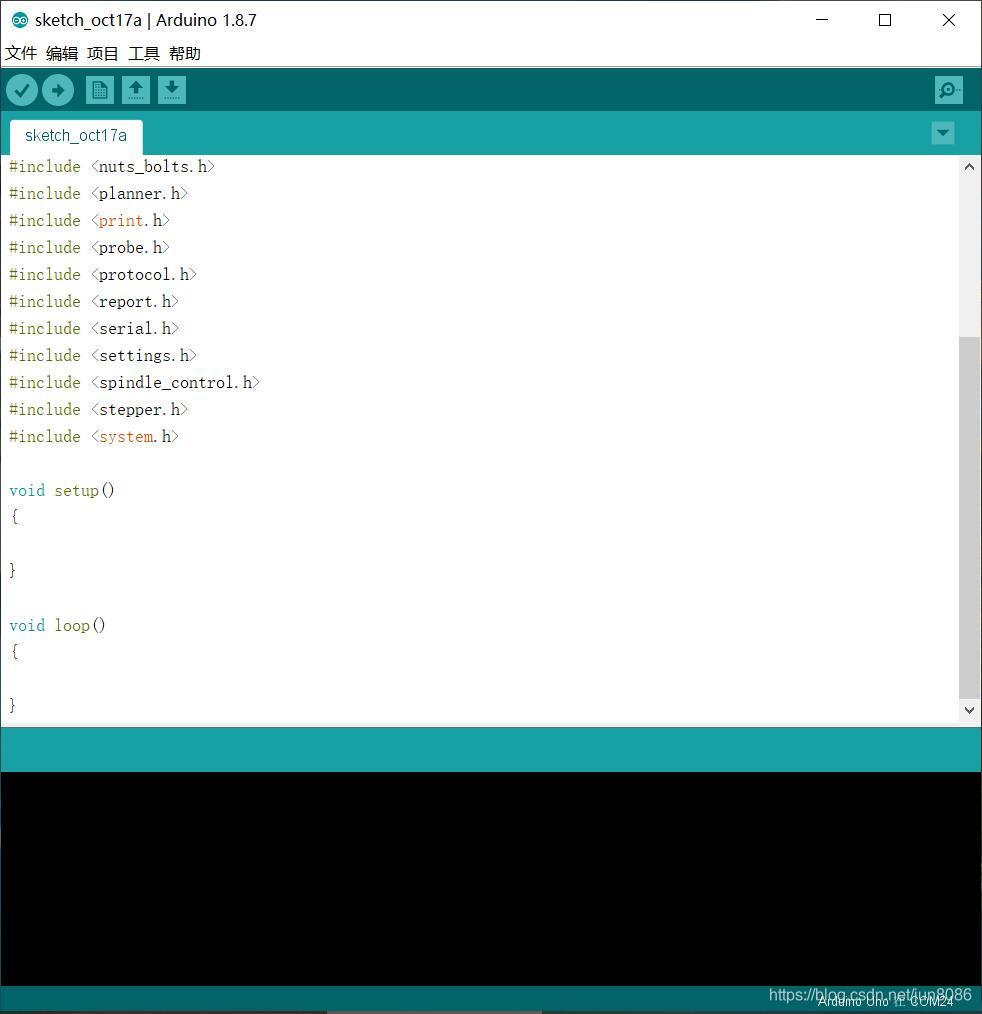Click the void loop() line

(x=58, y=626)
